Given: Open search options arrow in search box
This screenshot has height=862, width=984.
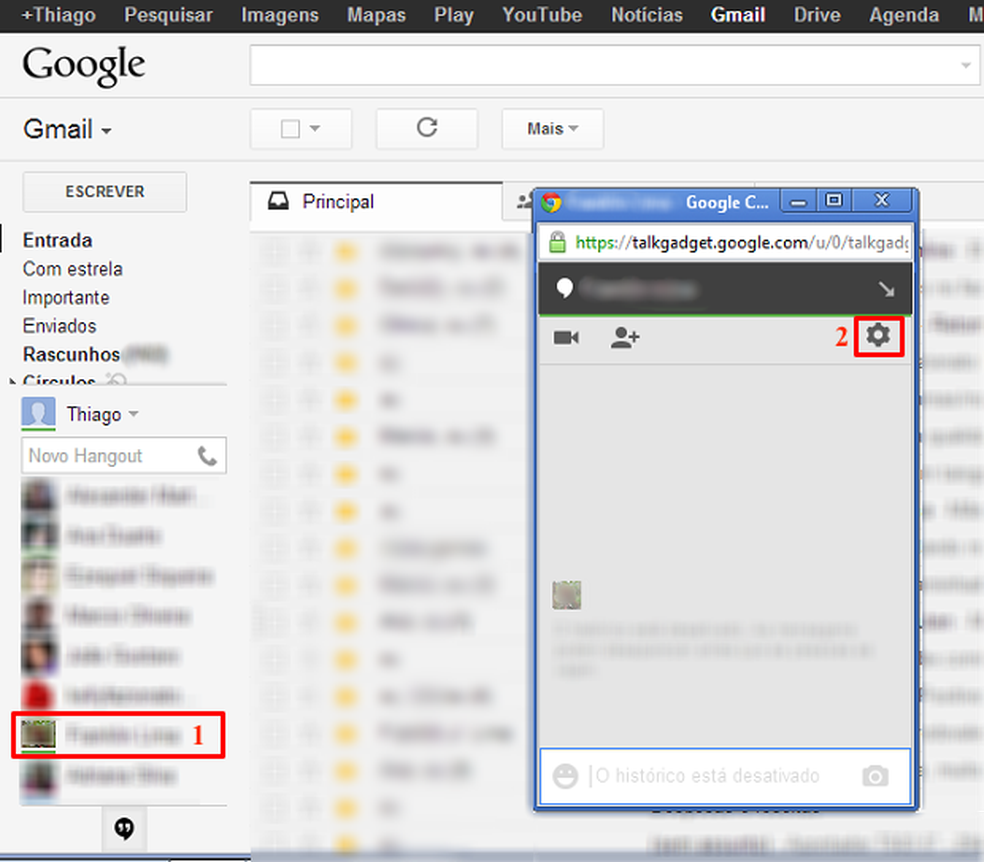Looking at the screenshot, I should pyautogui.click(x=966, y=65).
